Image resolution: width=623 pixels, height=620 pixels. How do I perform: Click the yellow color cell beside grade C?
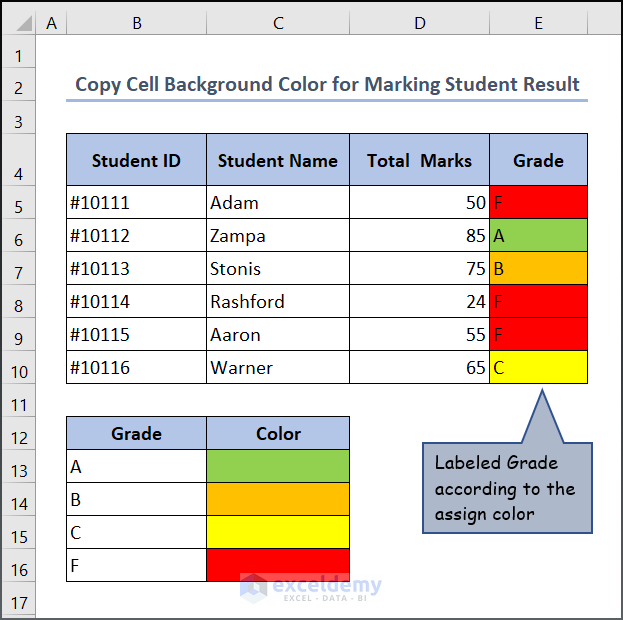278,532
